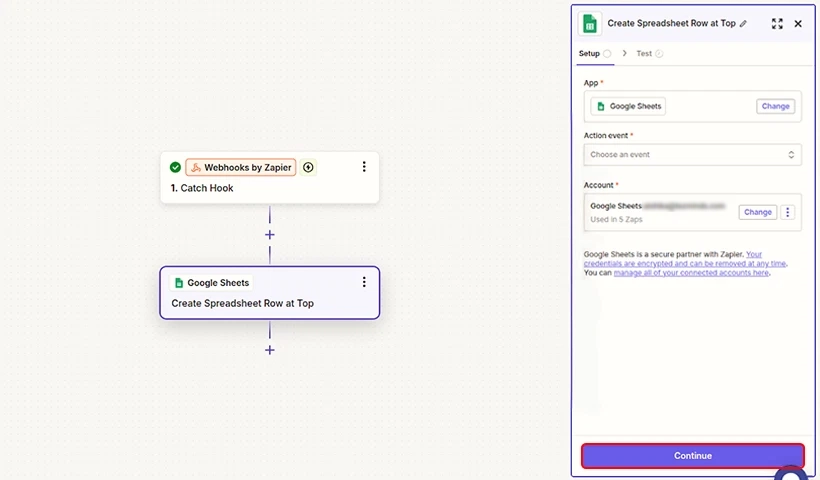Switch to the Setup tab
This screenshot has height=480, width=820.
[595, 53]
